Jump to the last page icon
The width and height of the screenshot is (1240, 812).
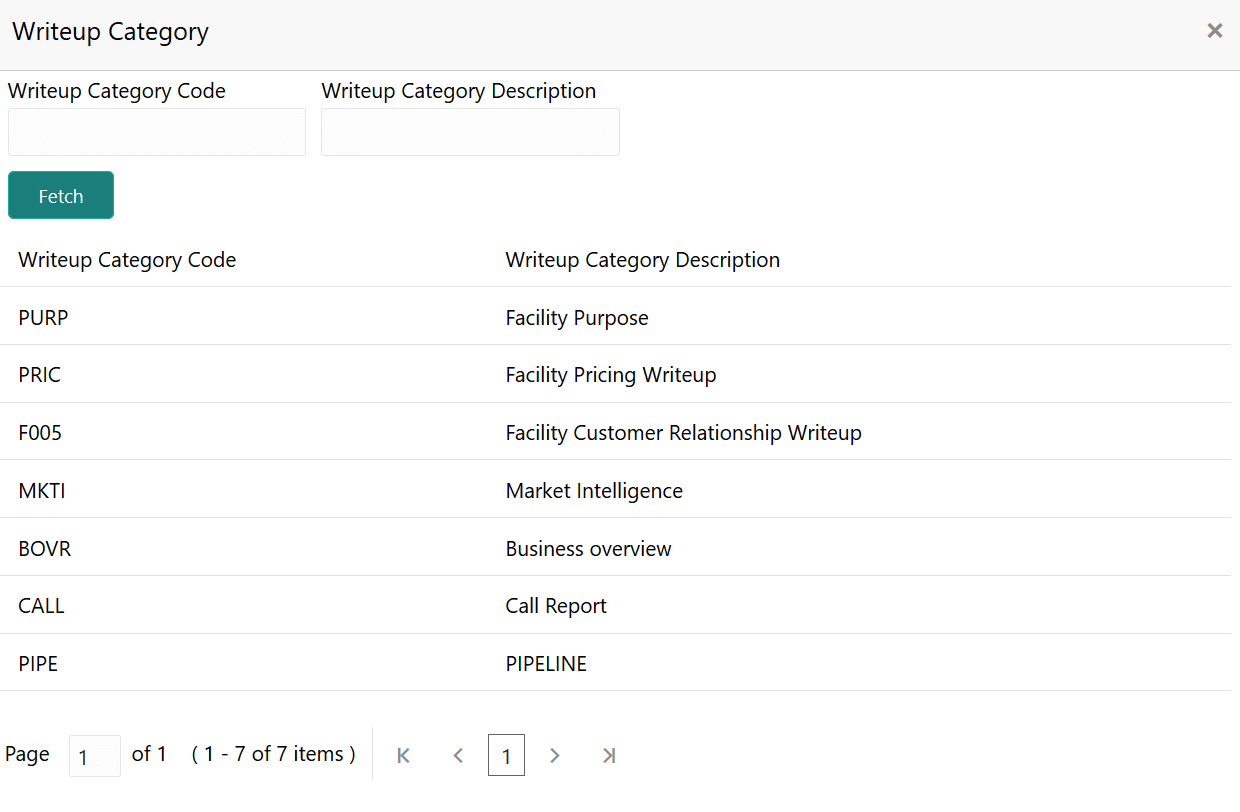609,755
